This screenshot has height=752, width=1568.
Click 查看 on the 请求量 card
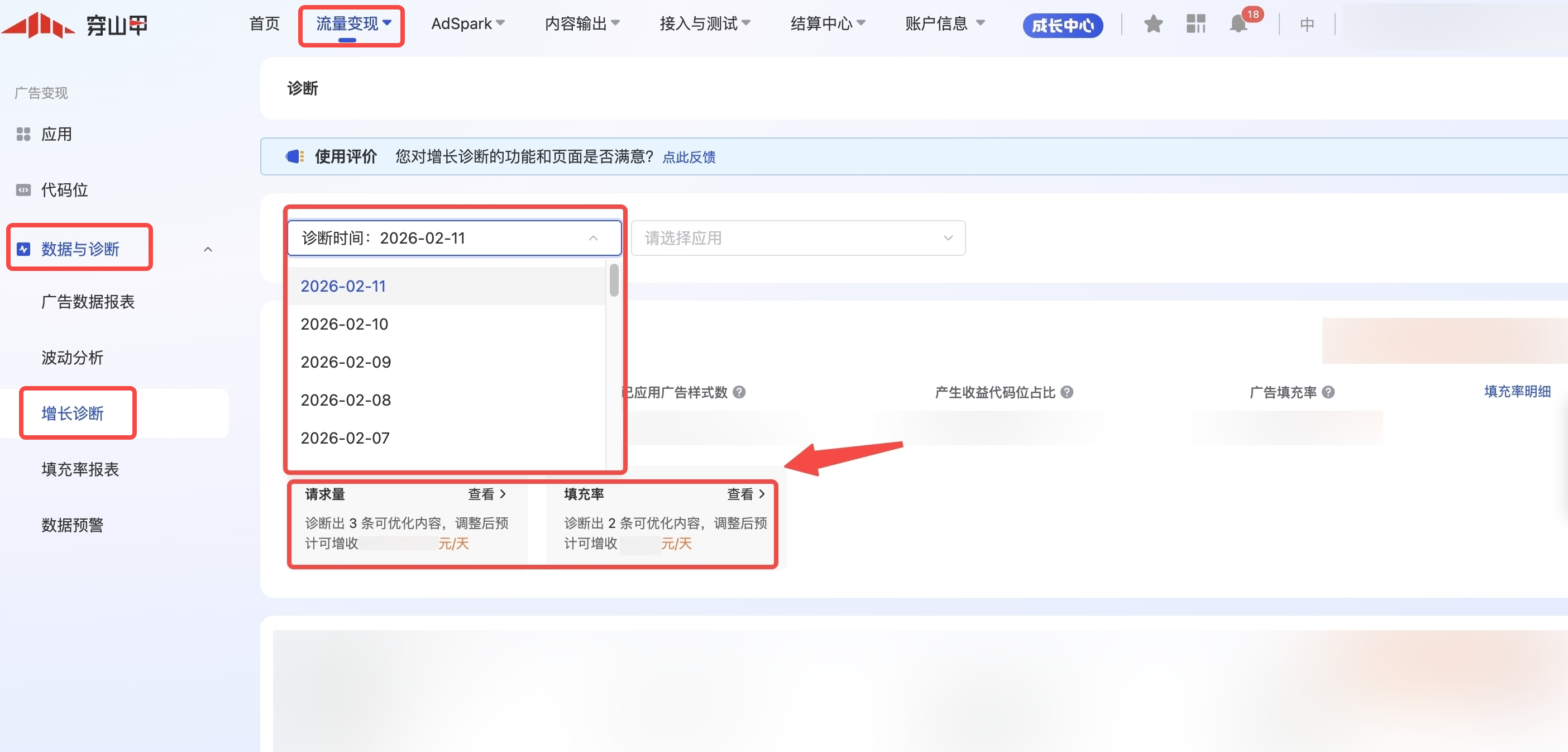pos(486,494)
